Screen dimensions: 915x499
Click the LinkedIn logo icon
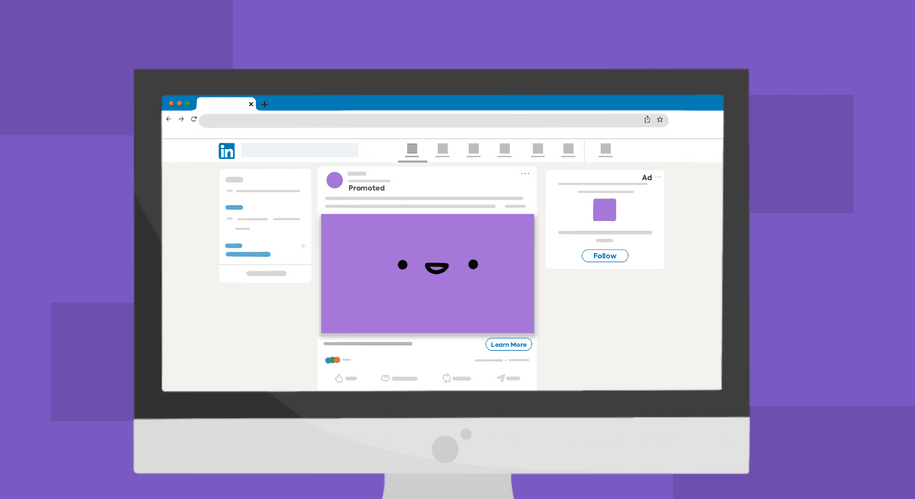[x=227, y=151]
